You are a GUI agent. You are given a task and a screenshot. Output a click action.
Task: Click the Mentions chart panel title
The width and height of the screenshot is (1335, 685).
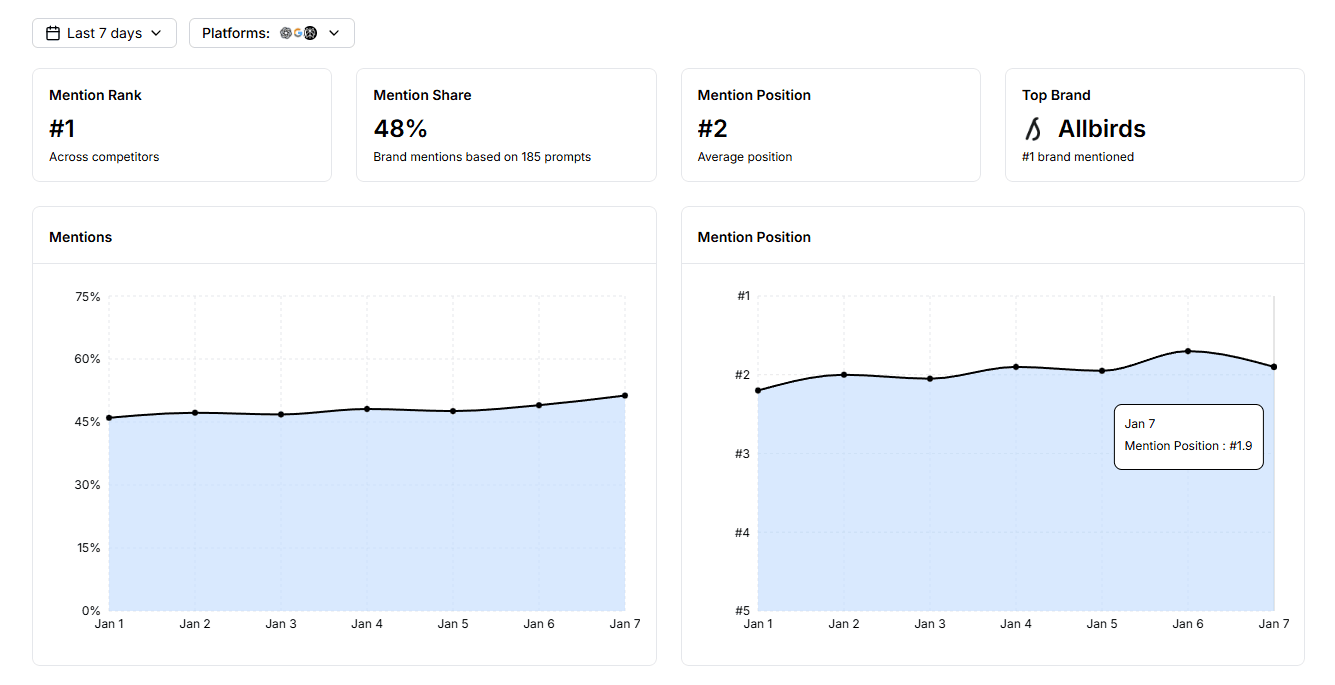(81, 237)
